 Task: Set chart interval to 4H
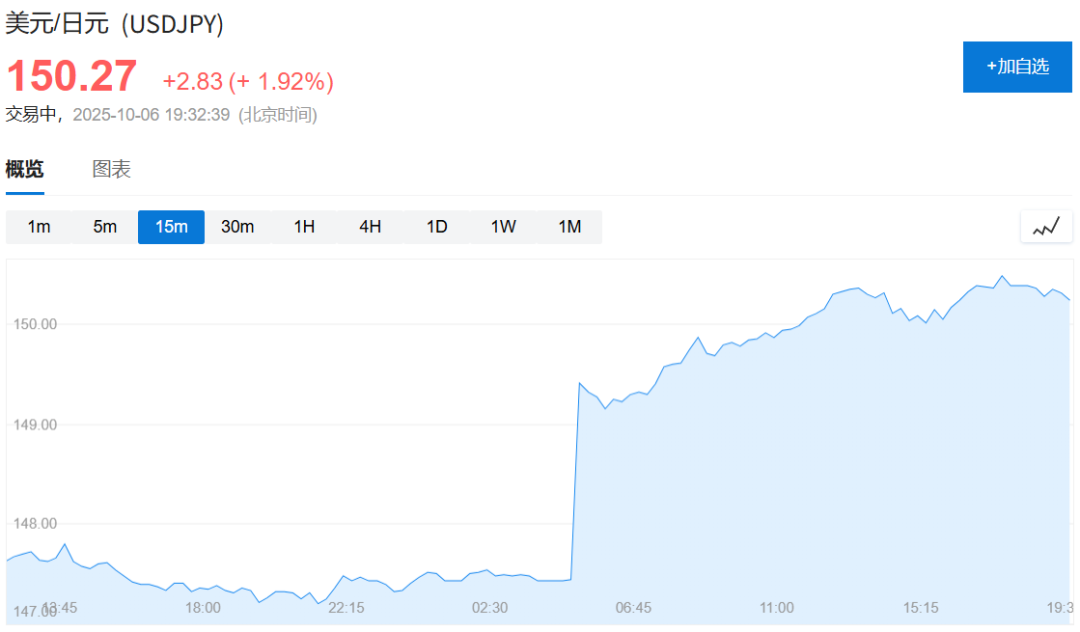click(x=370, y=227)
